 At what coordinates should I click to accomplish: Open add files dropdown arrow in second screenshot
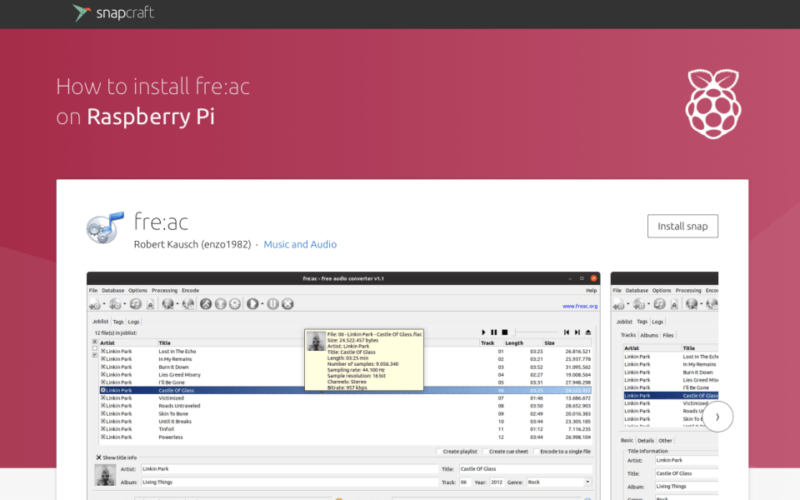[628, 304]
